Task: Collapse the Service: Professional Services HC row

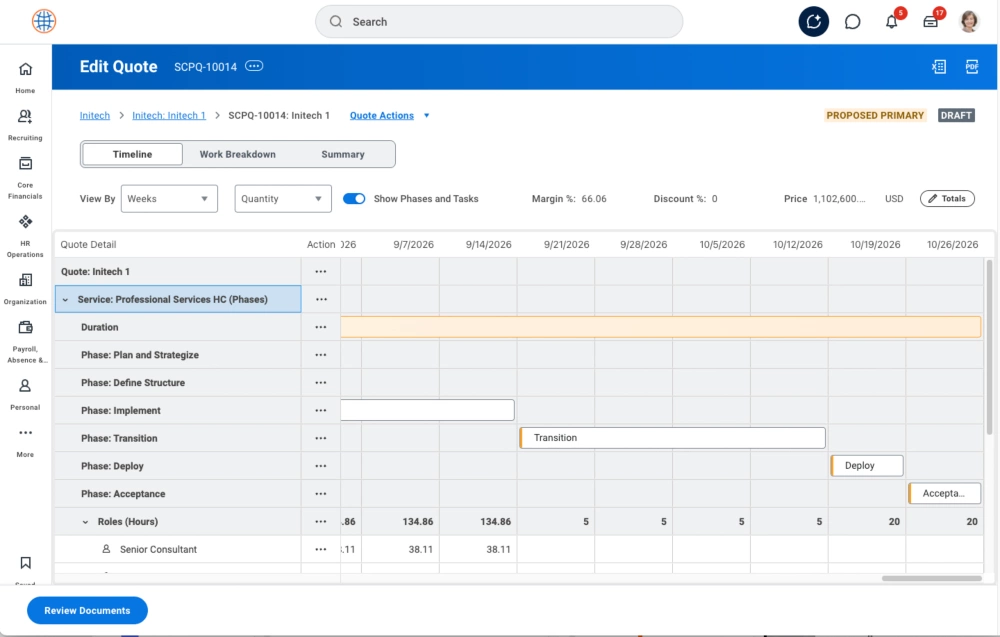Action: (x=65, y=299)
